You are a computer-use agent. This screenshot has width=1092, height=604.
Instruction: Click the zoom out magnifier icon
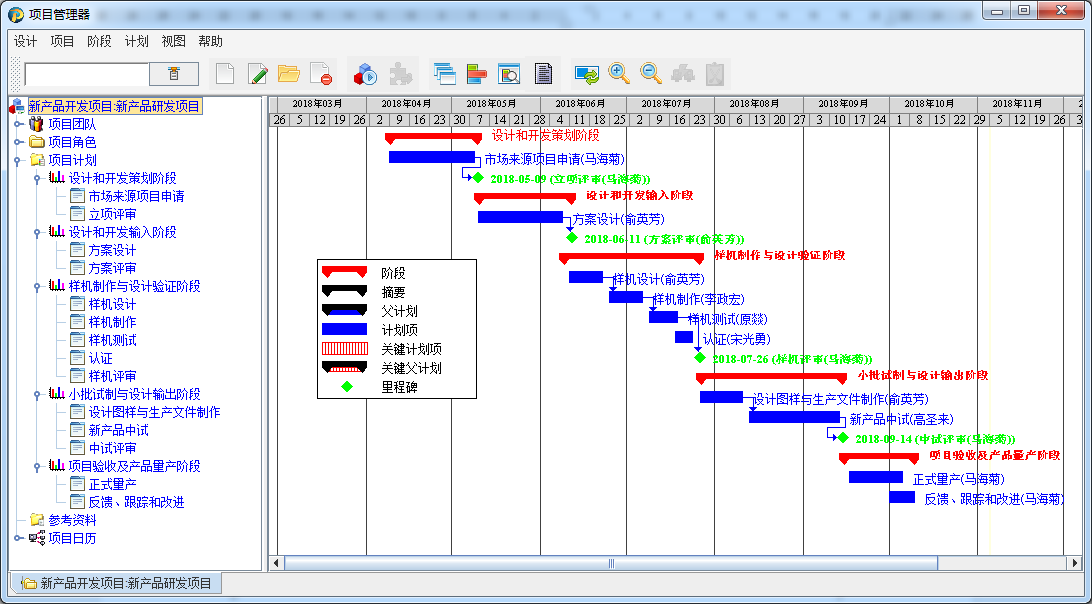650,73
